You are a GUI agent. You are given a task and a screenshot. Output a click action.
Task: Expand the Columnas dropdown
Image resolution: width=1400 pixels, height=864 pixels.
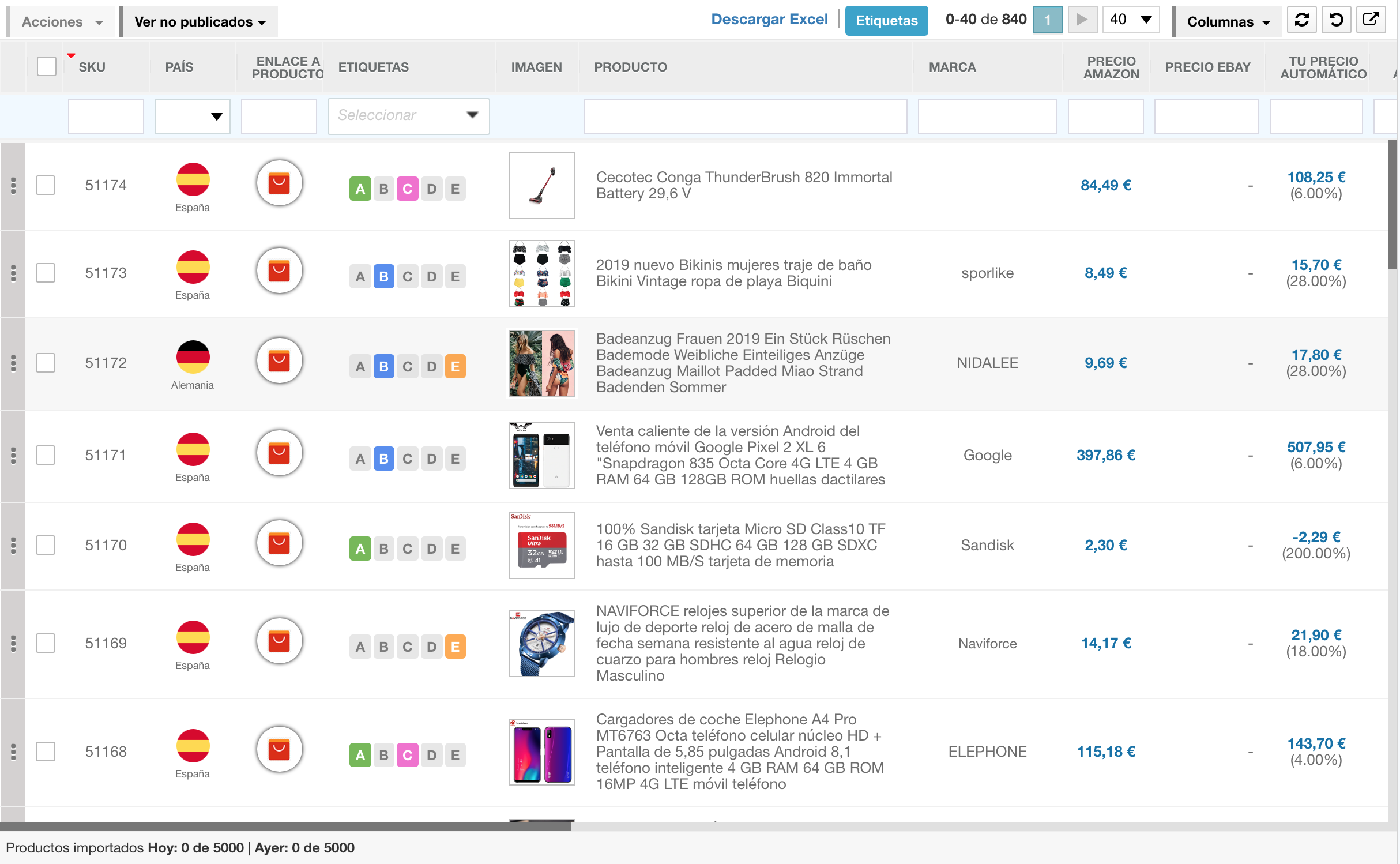(1228, 22)
